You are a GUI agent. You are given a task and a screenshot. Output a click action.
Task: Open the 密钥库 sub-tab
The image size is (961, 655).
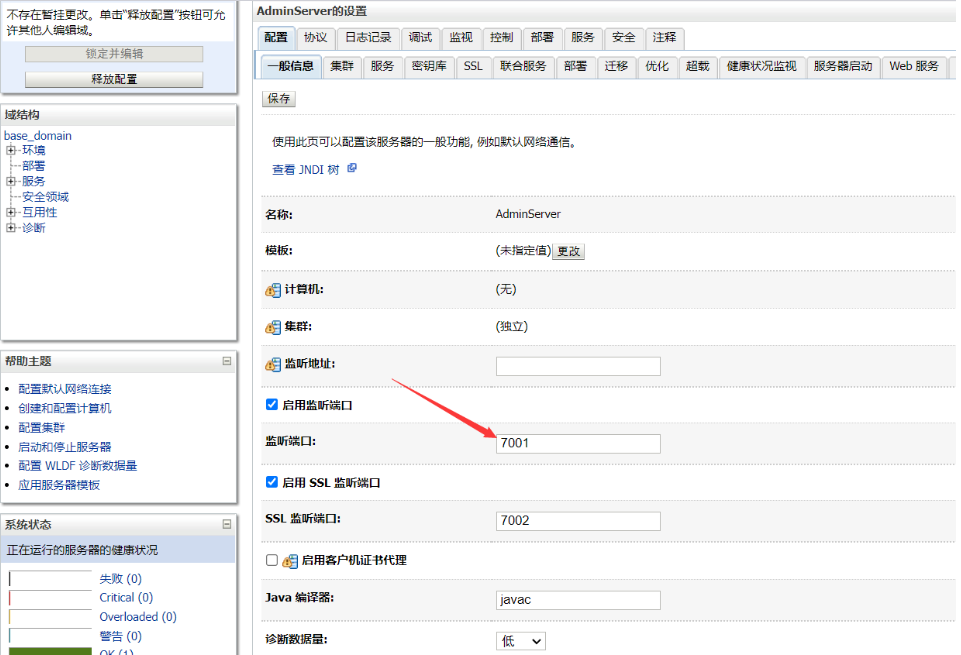coord(428,67)
